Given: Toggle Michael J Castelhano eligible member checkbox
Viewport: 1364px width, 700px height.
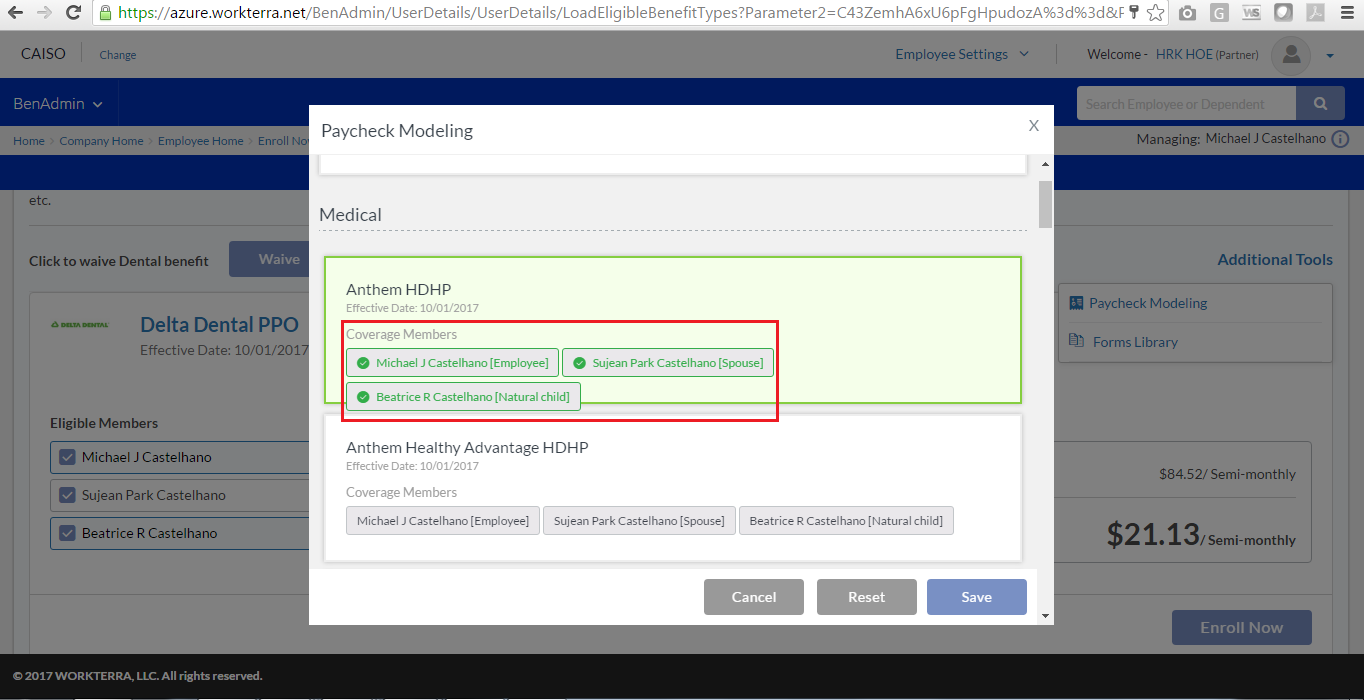Looking at the screenshot, I should [x=68, y=457].
